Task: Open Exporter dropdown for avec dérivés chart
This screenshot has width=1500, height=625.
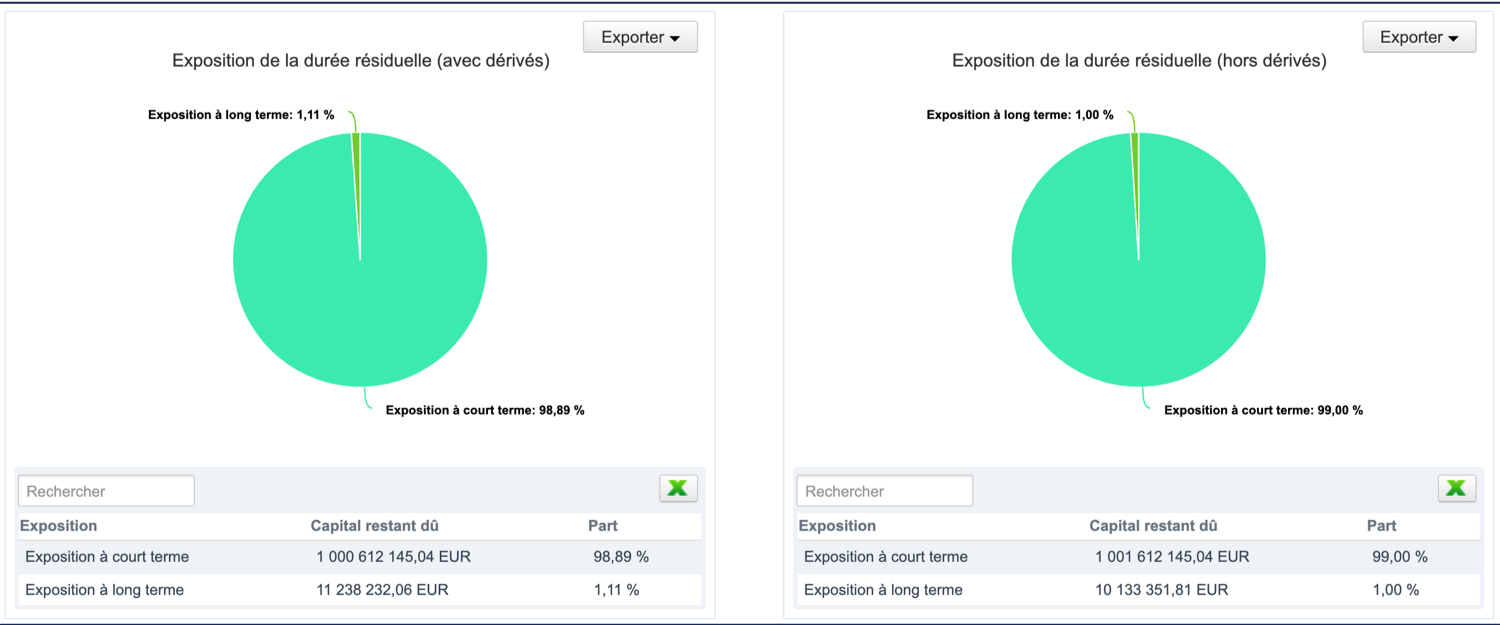Action: coord(640,38)
